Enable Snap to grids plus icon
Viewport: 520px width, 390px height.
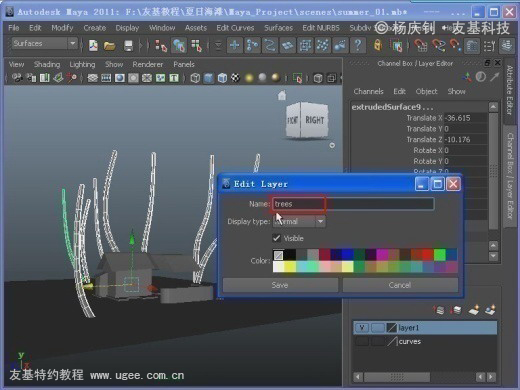point(235,45)
